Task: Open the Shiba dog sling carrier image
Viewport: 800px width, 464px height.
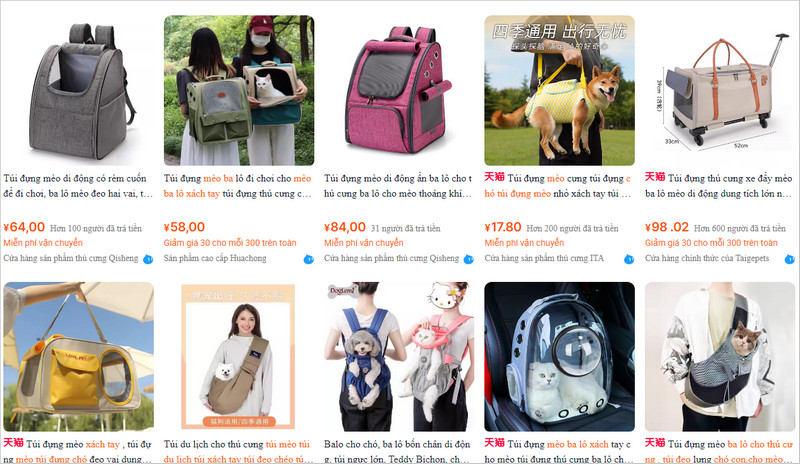Action: tap(559, 90)
